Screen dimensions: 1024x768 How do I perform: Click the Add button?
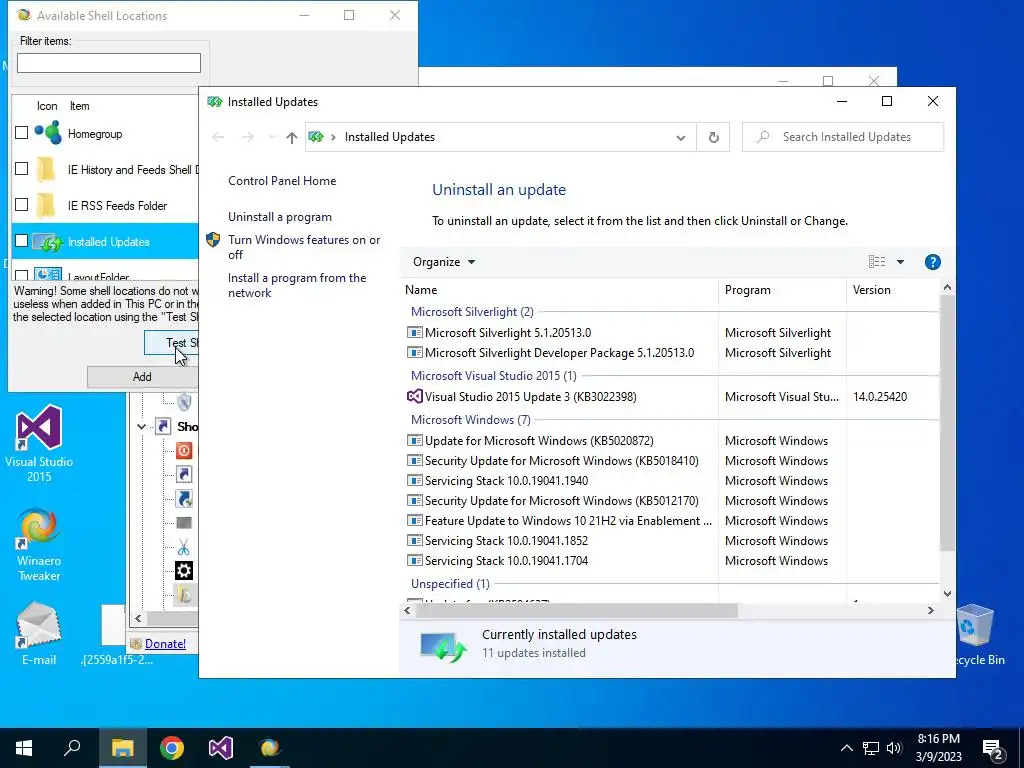click(x=142, y=377)
